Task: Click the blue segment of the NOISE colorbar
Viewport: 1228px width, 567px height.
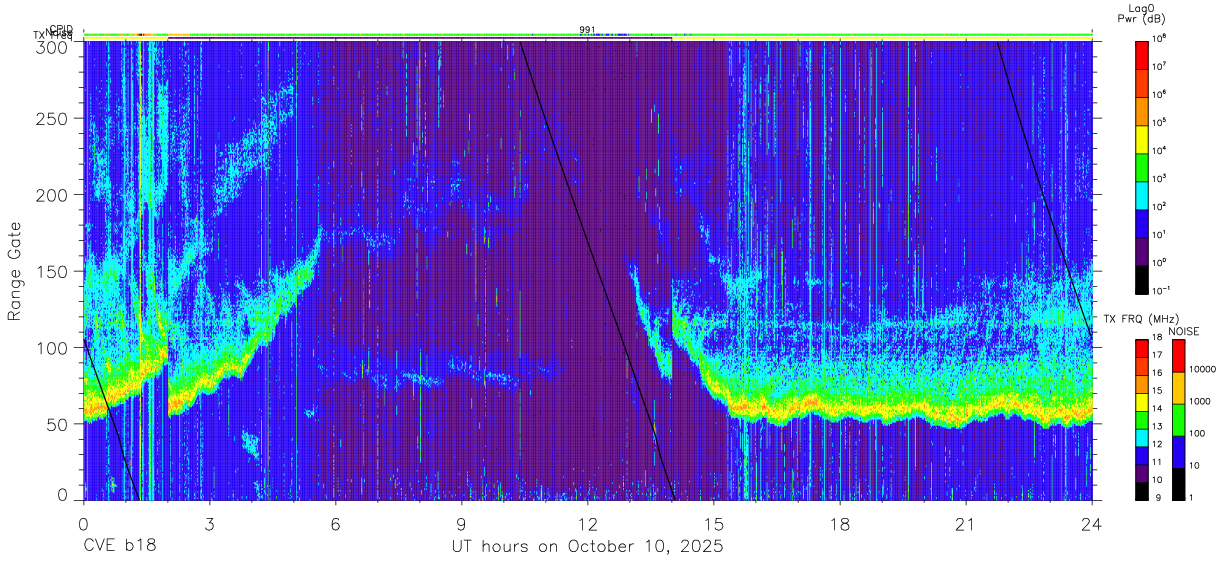Action: 1179,450
